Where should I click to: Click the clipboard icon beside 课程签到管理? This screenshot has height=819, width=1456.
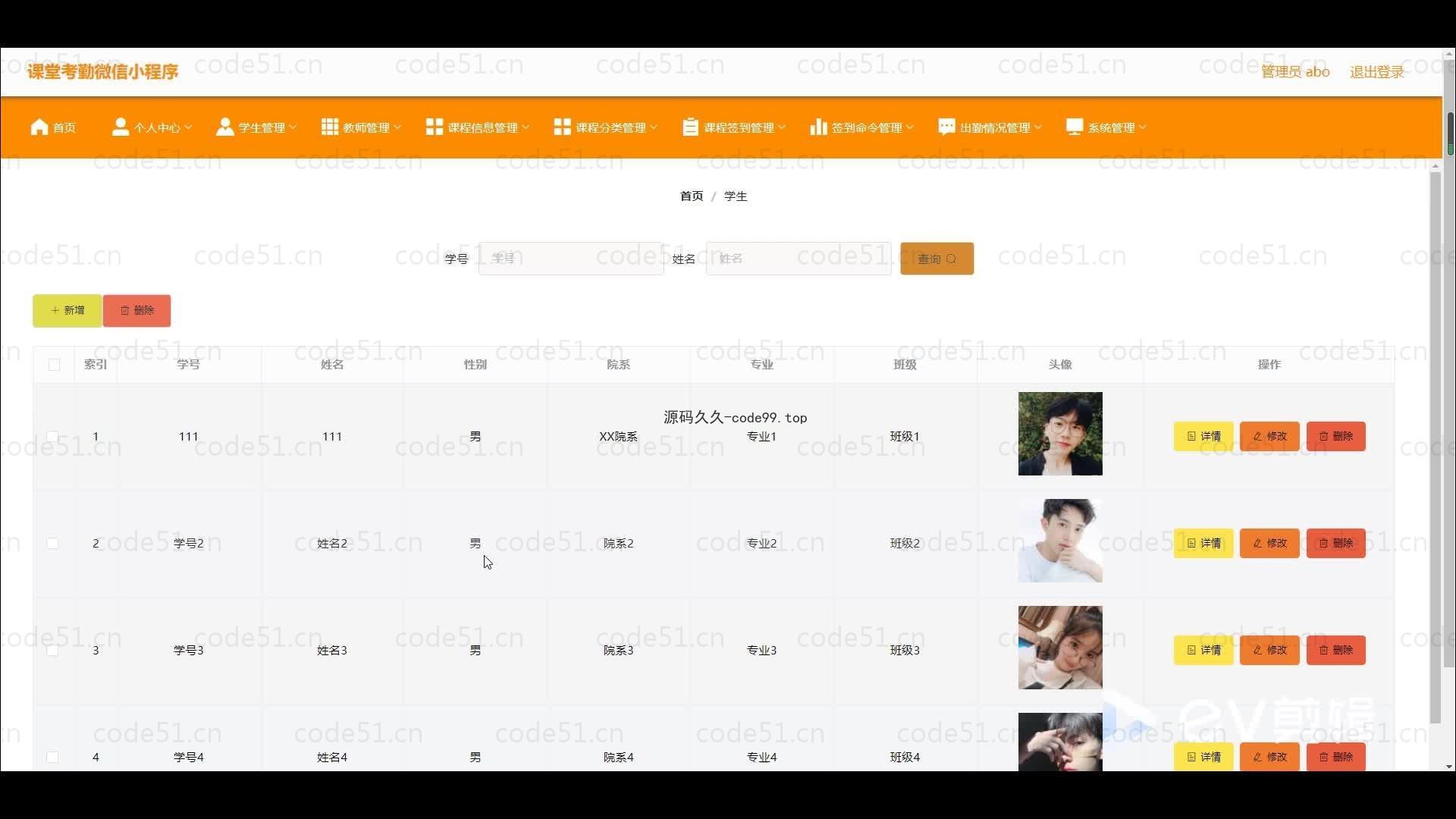pos(690,127)
